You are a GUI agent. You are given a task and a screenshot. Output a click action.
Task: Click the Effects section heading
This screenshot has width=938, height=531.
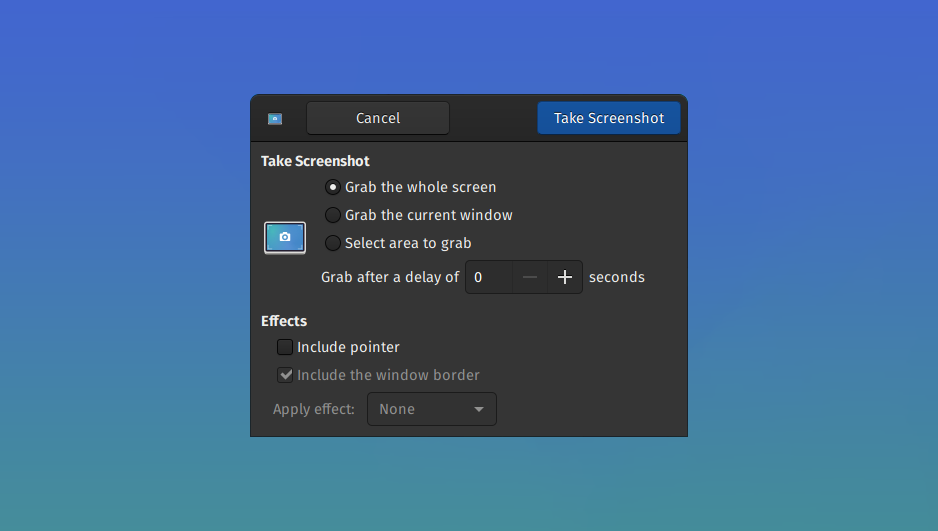[x=284, y=321]
